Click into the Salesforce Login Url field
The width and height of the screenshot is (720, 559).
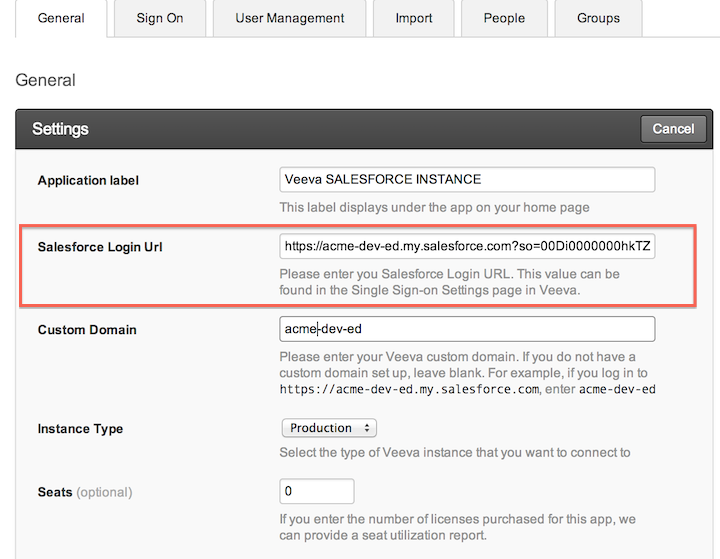[x=467, y=247]
